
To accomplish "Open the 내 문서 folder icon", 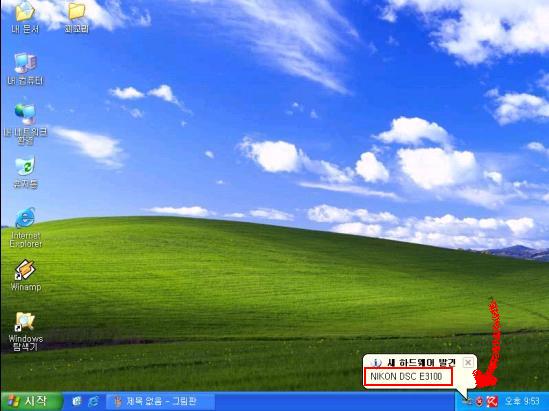I will tap(25, 18).
